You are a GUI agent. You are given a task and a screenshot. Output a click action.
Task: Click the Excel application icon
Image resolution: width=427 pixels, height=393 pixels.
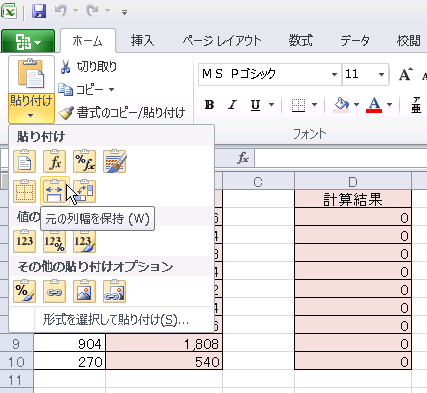[x=9, y=11]
